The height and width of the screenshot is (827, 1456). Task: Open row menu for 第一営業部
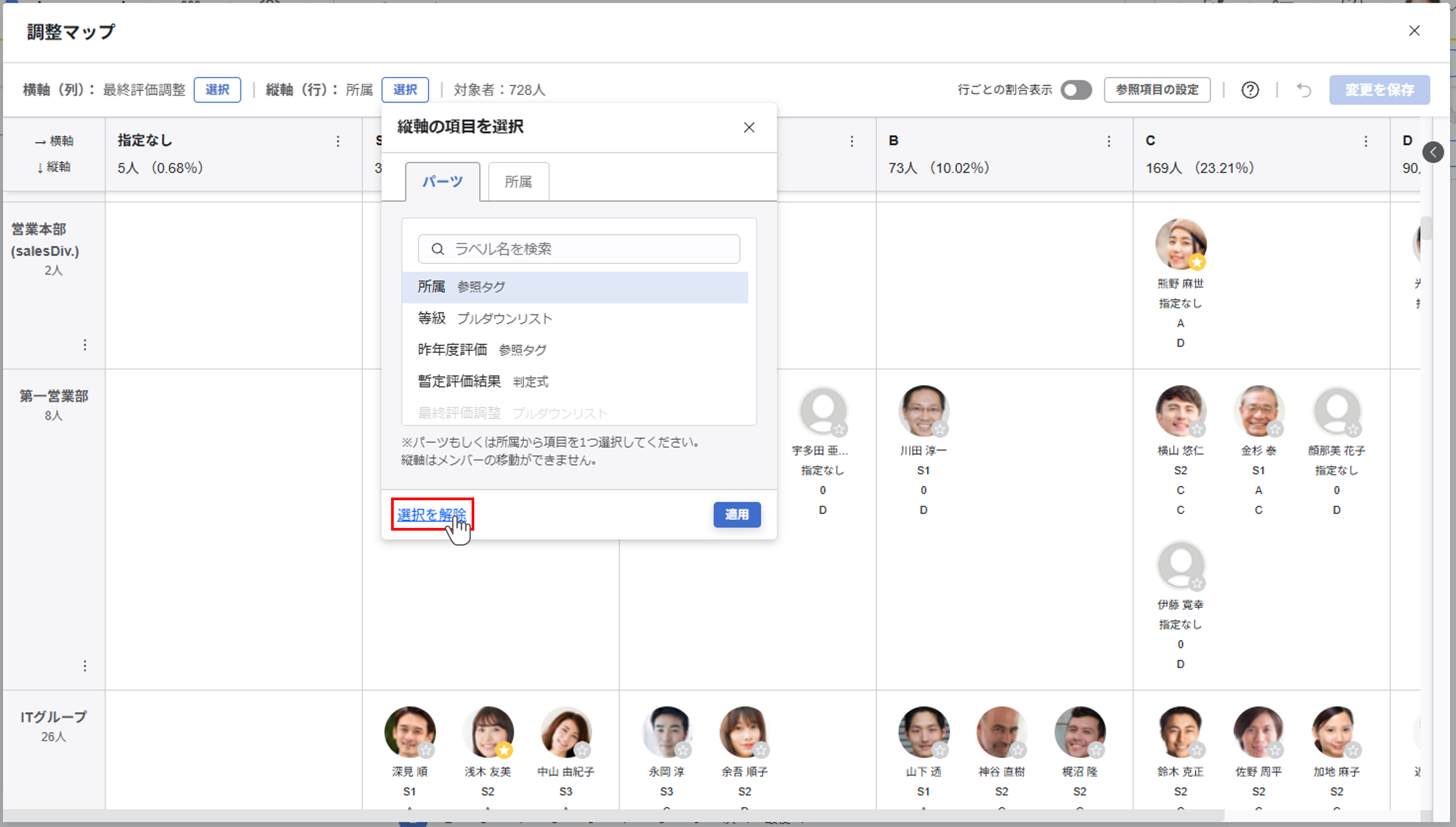pos(85,666)
